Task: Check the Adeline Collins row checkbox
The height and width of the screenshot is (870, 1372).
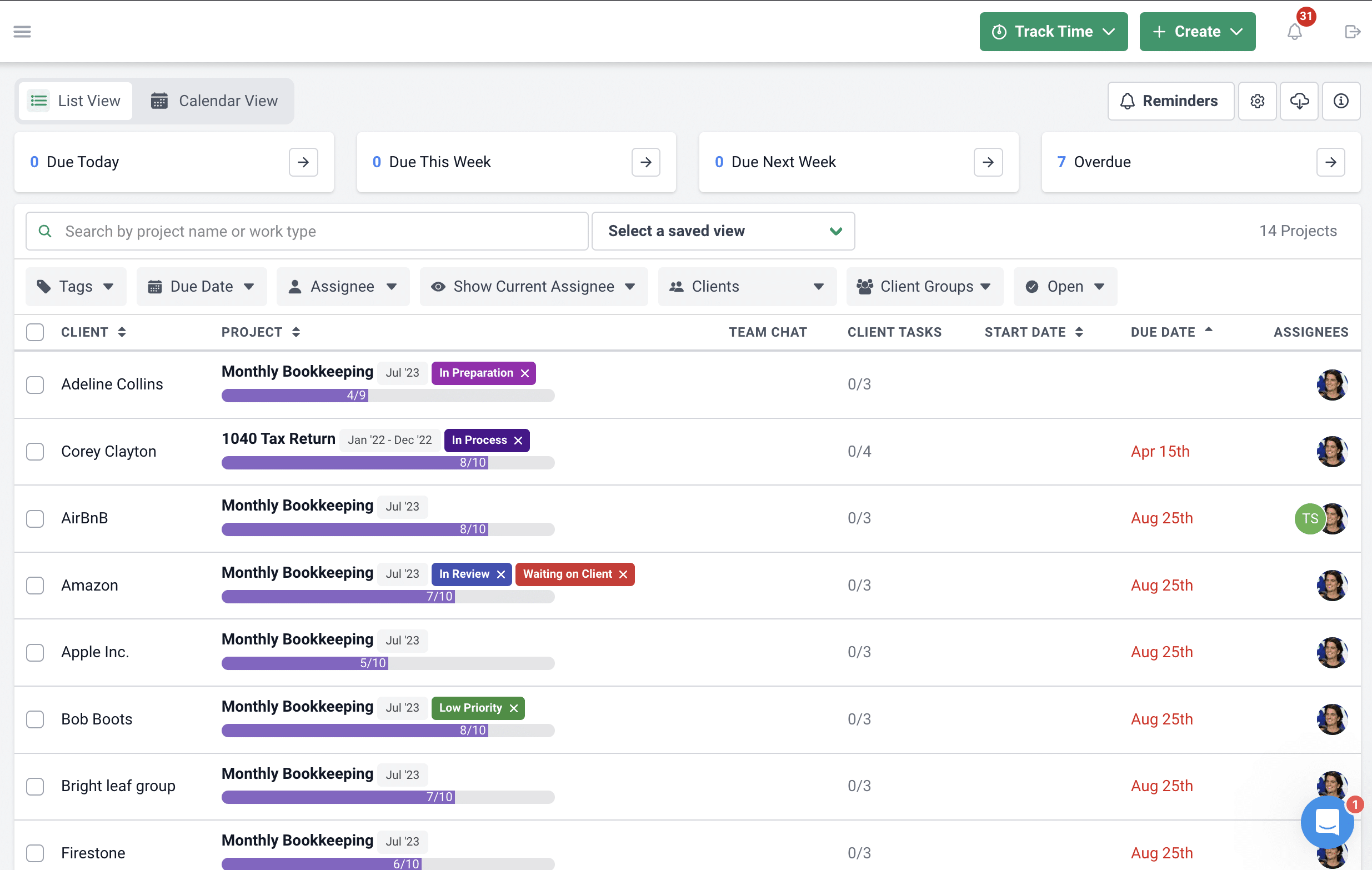Action: pyautogui.click(x=35, y=384)
